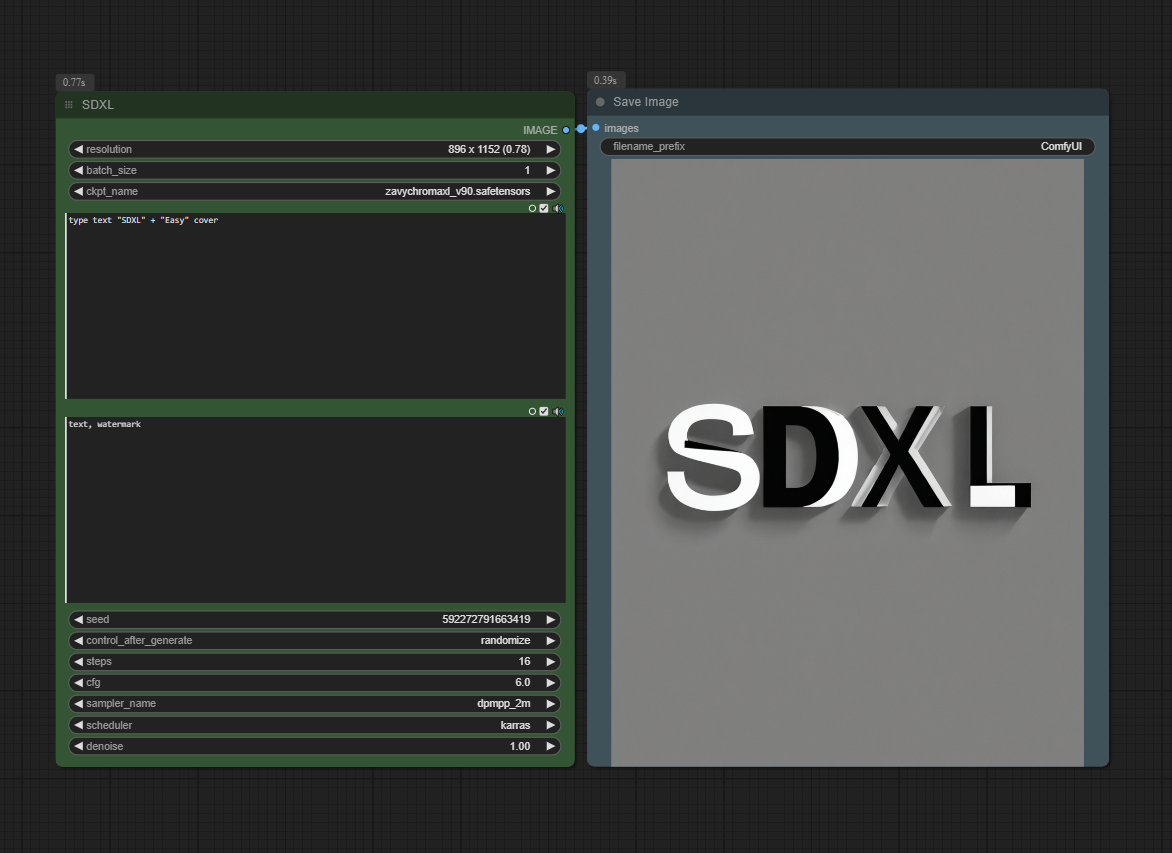Screen dimensions: 1172x853
Task: Increase seed with the right arrow
Action: coord(551,620)
